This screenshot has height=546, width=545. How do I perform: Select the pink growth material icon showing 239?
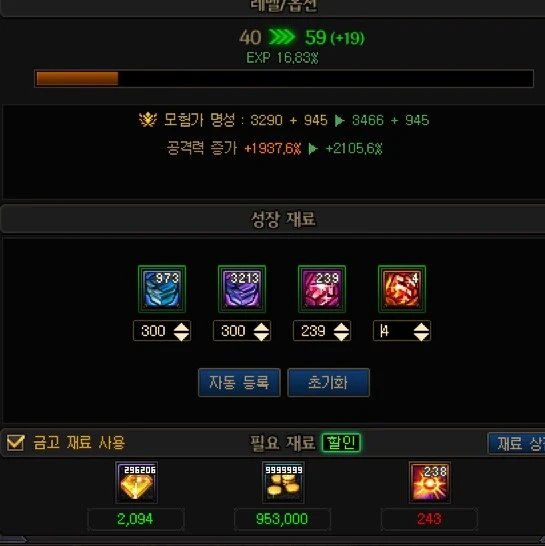coord(322,289)
